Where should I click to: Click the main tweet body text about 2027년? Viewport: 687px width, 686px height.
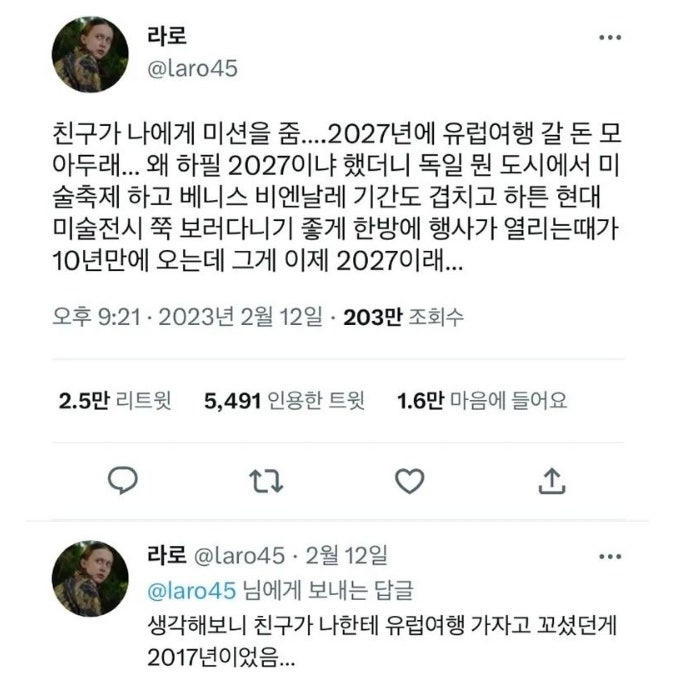tap(336, 197)
